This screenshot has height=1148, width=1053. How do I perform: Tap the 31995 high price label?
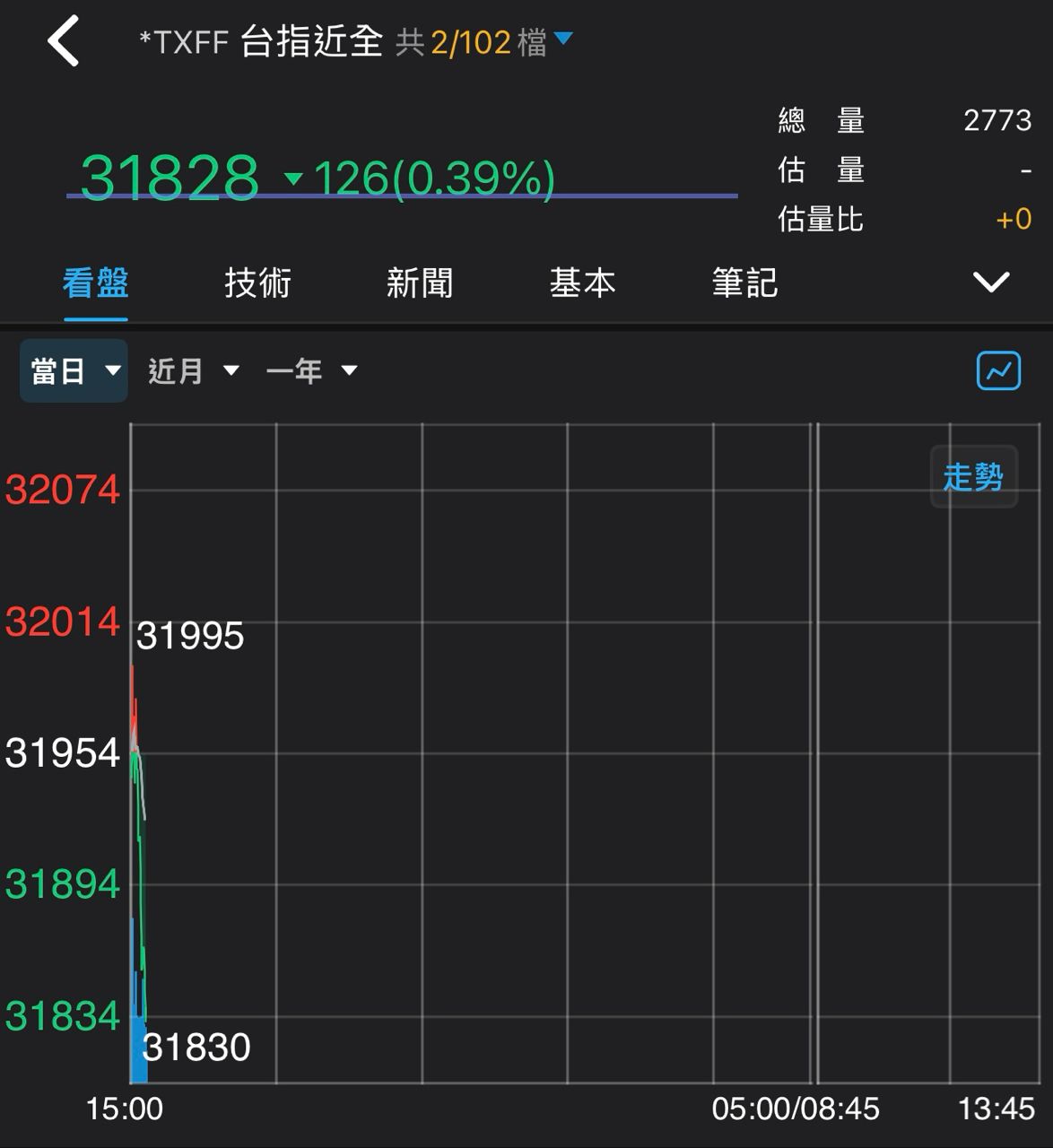(190, 636)
